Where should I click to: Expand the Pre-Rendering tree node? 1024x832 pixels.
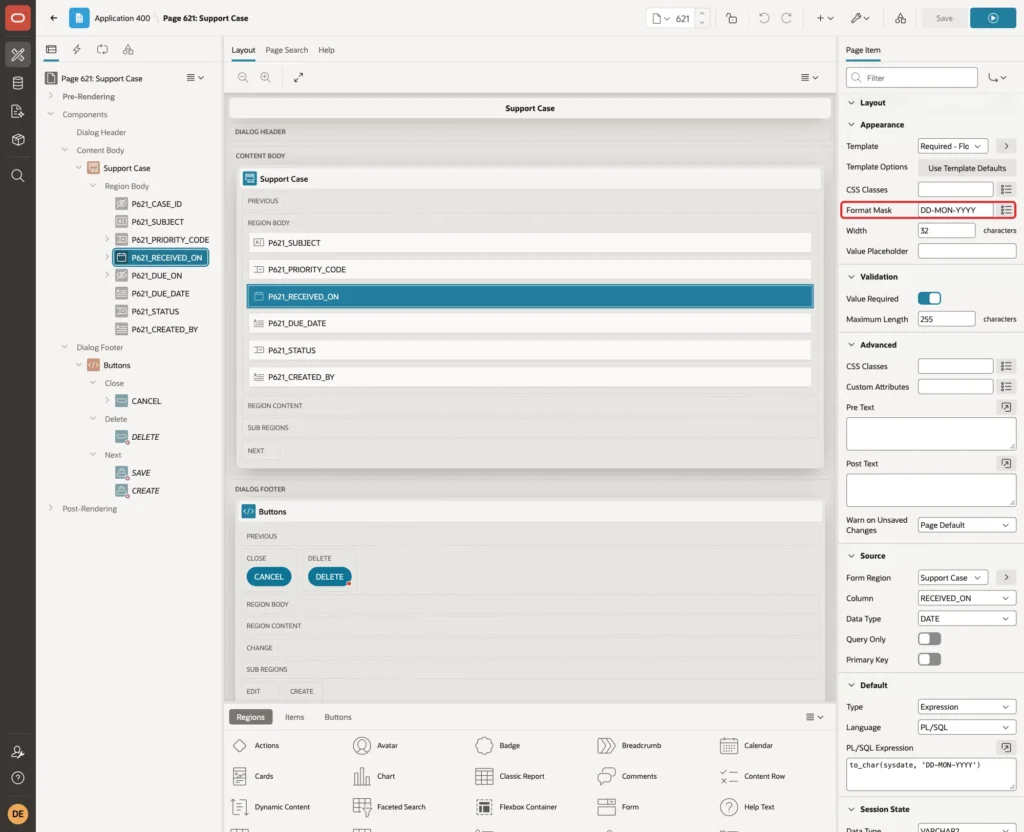(x=51, y=96)
